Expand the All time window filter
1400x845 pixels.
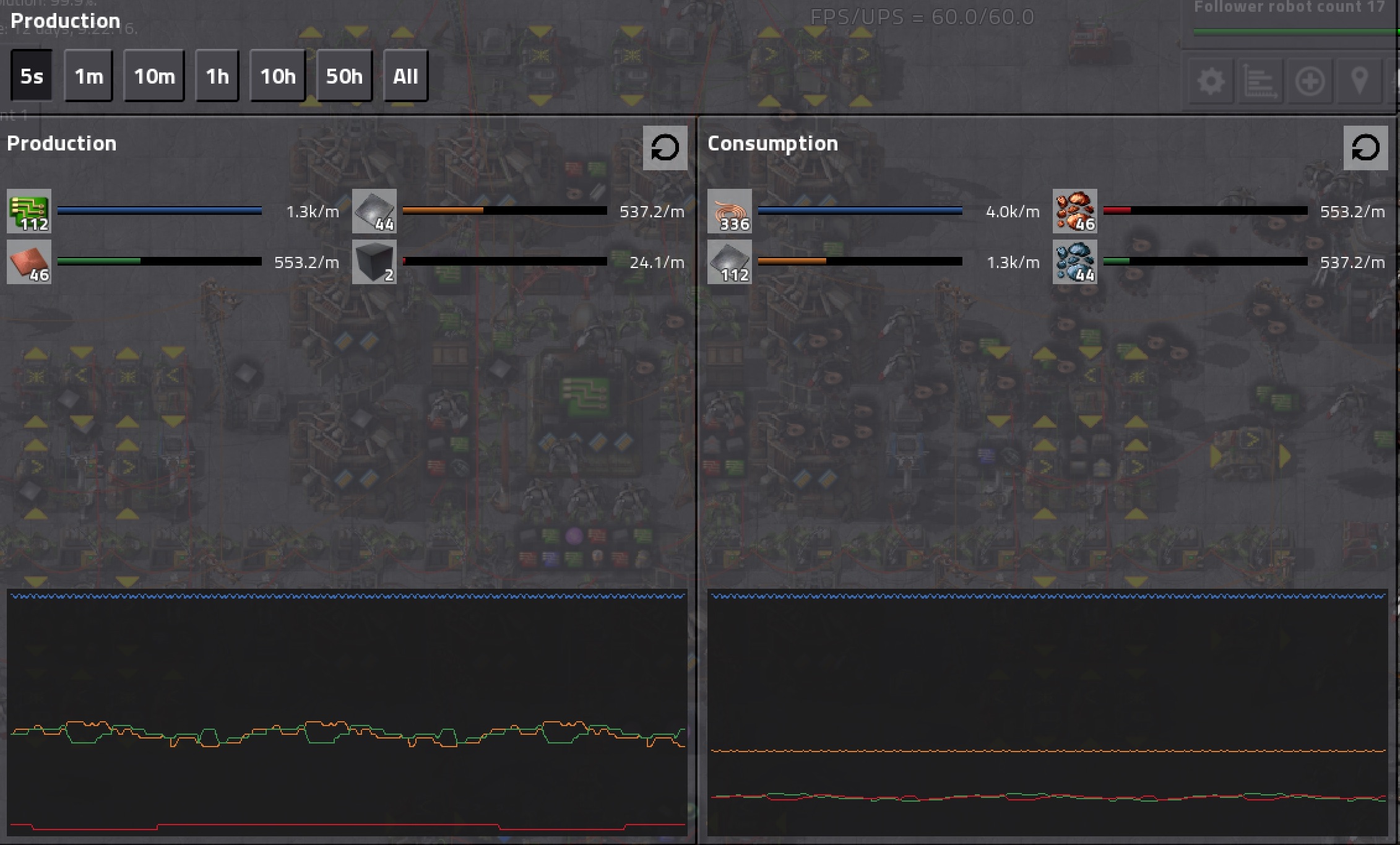tap(406, 75)
